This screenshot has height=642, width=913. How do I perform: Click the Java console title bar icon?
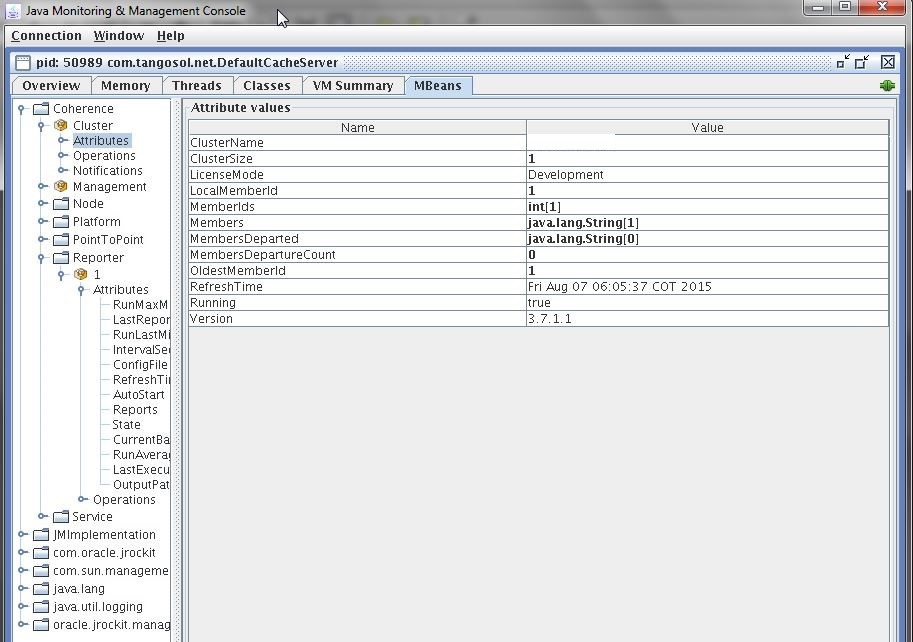pos(13,11)
